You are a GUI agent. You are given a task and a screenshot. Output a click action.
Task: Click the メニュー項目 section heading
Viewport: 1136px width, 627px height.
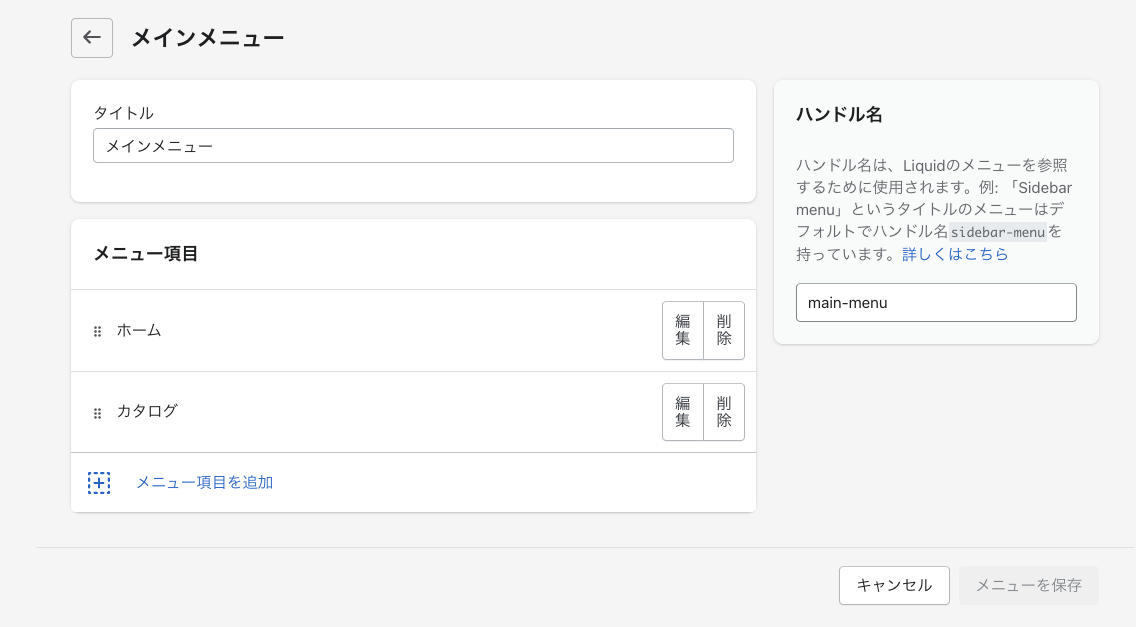pos(146,254)
